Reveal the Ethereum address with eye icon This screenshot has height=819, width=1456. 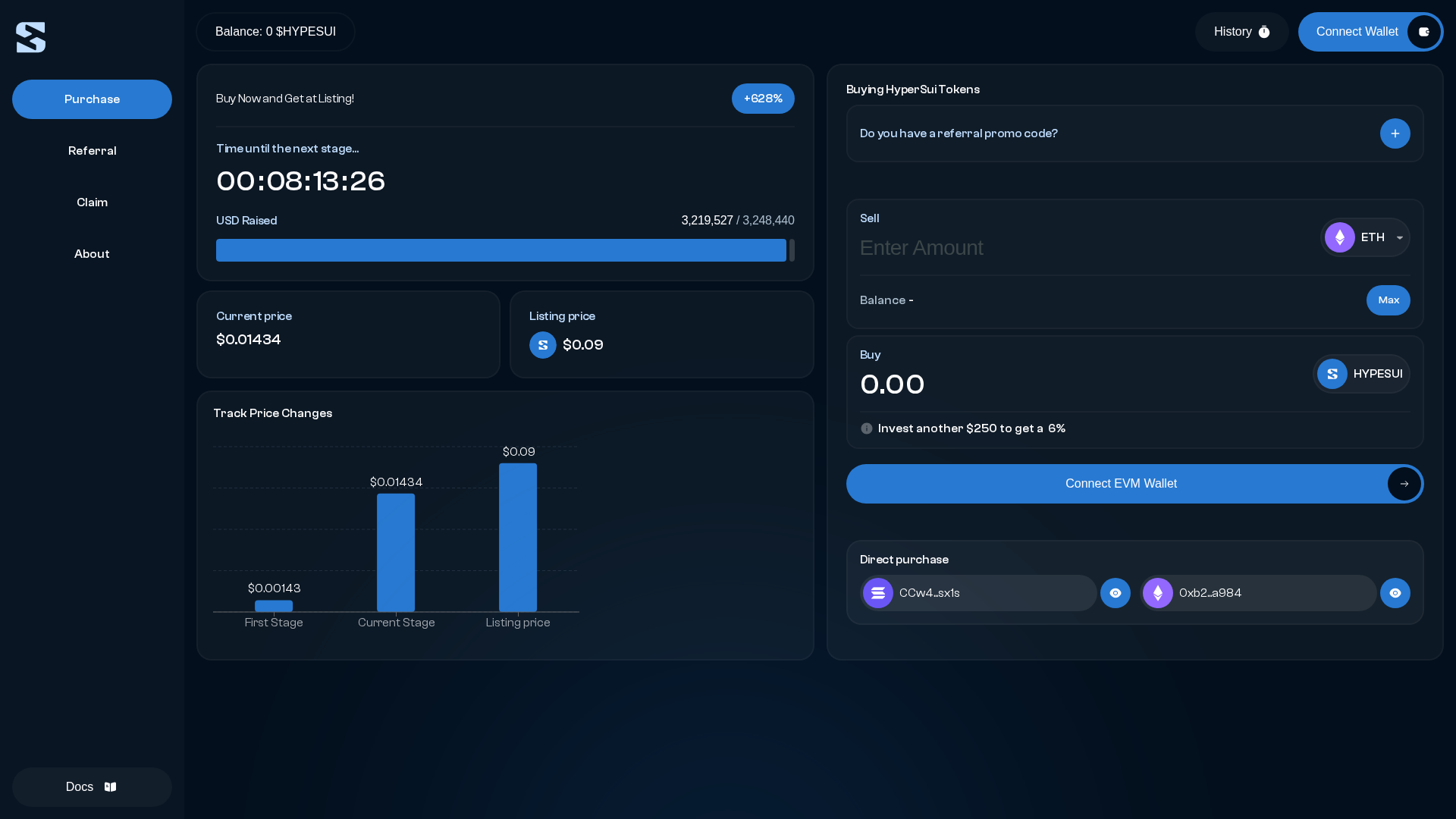coord(1395,593)
